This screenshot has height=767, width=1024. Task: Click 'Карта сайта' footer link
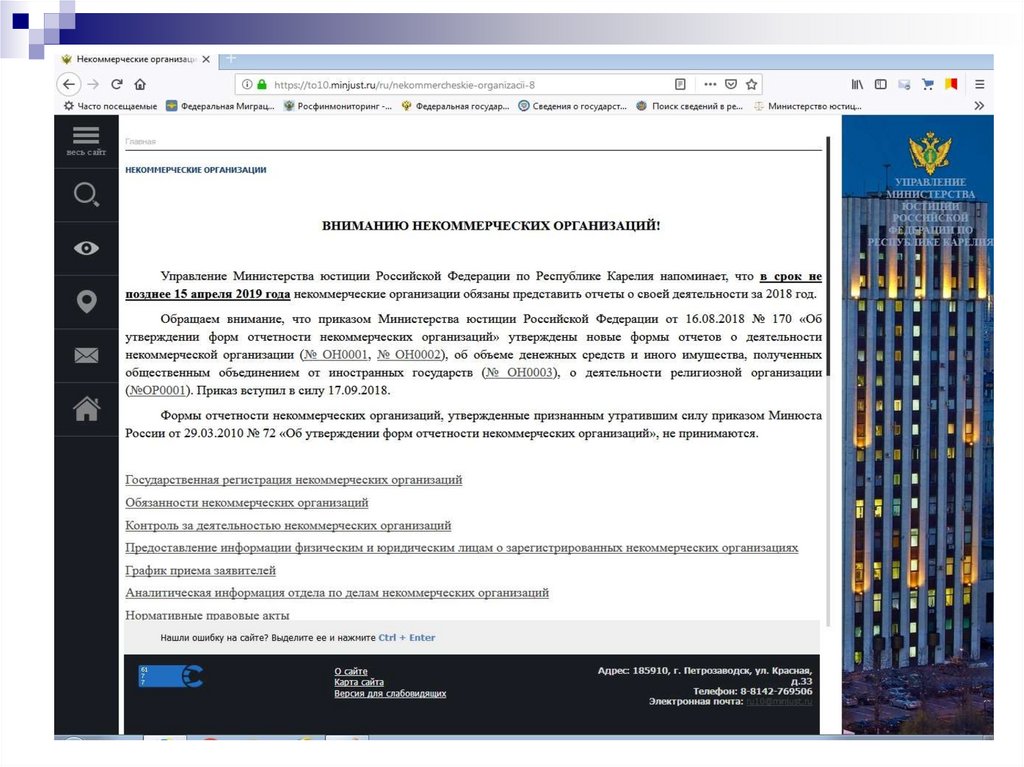point(359,682)
